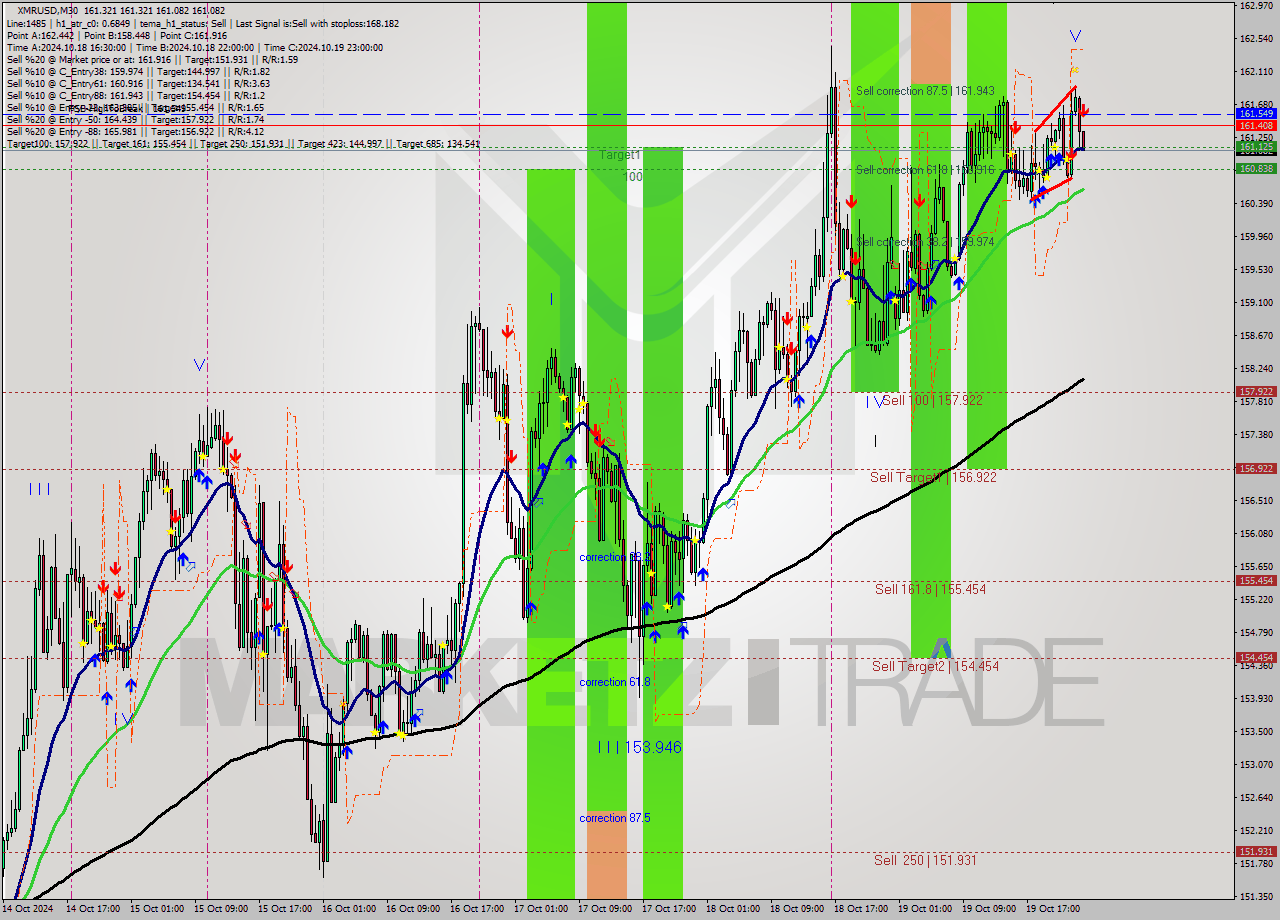Viewport: 1280px width, 920px height.
Task: Click the 'Sell Target1 | 156.922' annotation
Action: coord(933,477)
